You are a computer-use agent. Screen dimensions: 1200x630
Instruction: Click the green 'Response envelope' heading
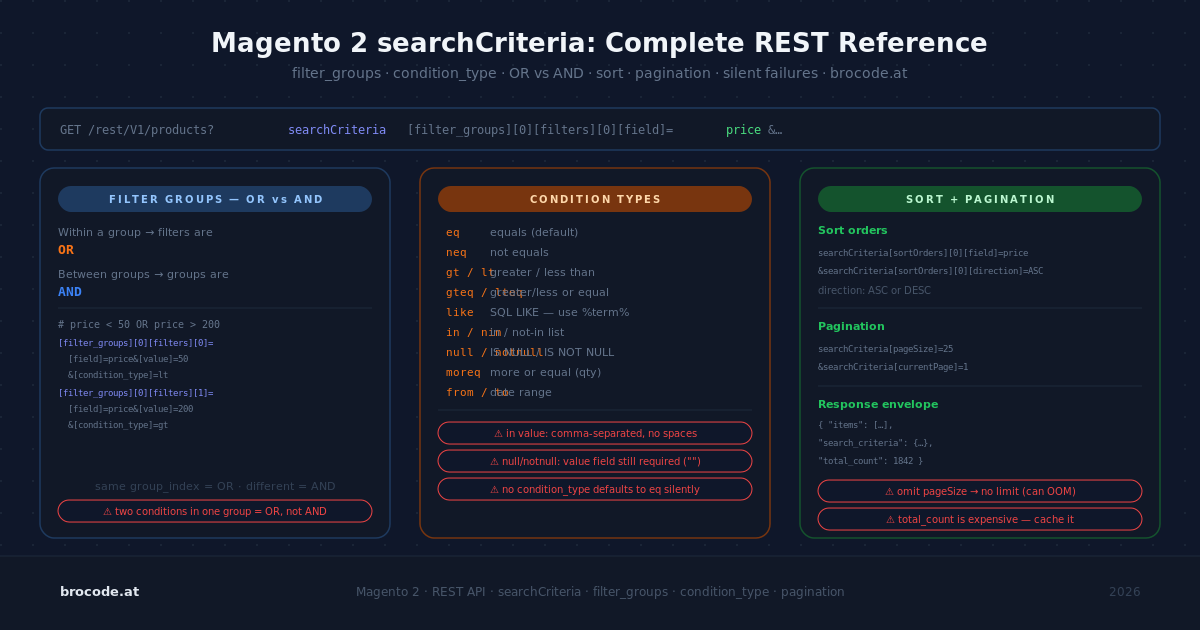(878, 405)
